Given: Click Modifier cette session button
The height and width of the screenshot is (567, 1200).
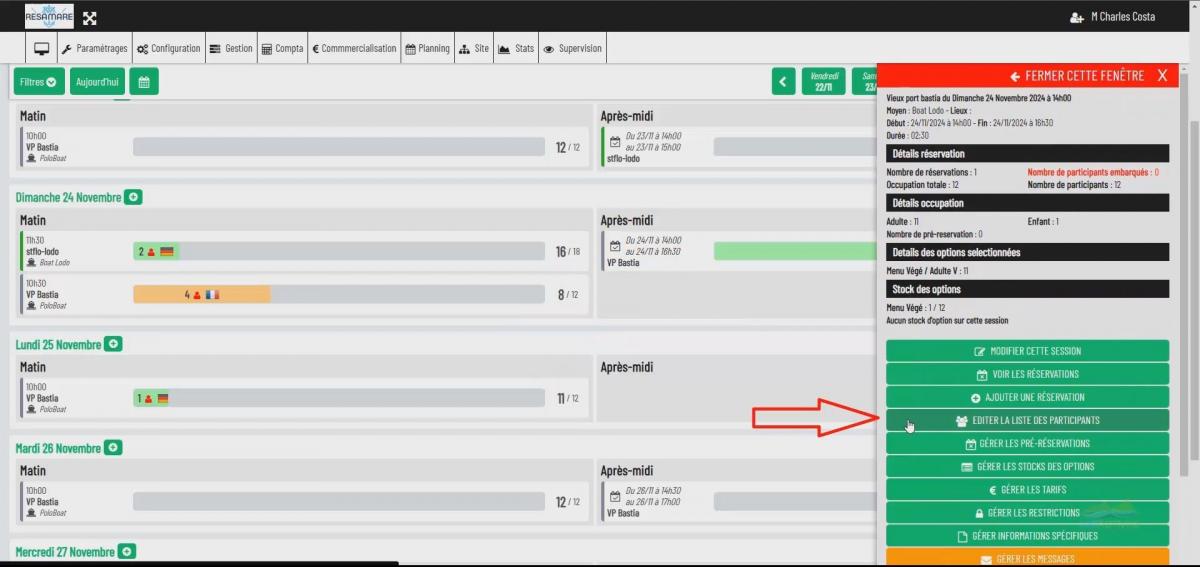Looking at the screenshot, I should click(x=1027, y=351).
